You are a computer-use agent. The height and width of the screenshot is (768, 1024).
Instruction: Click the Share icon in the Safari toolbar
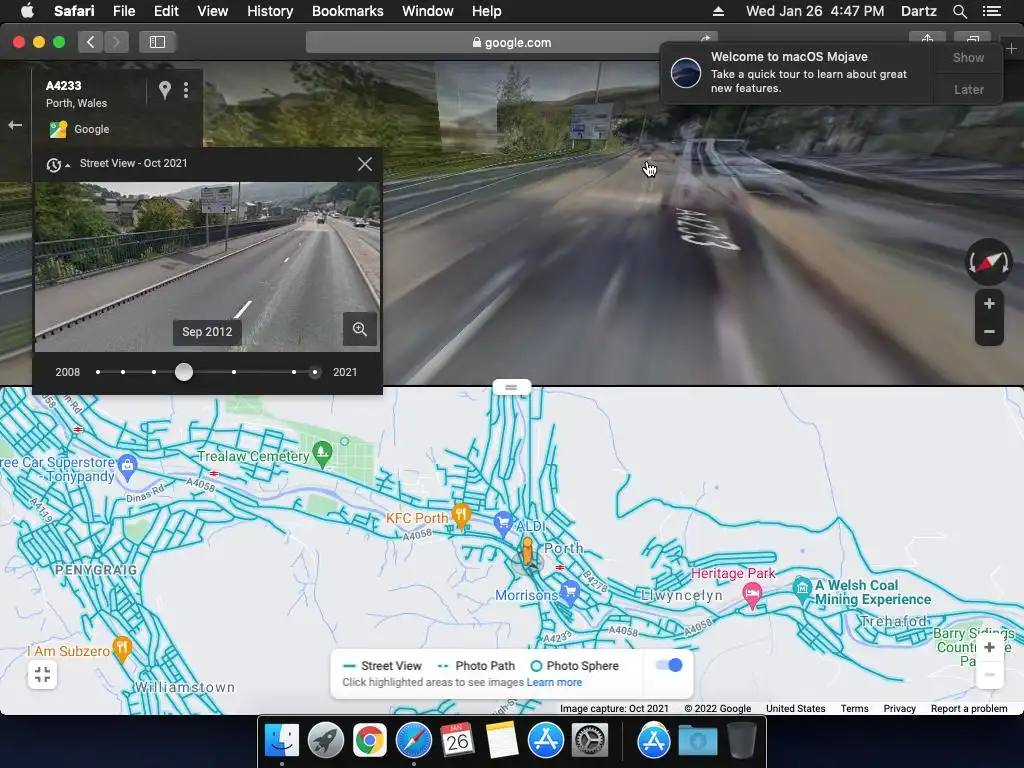(x=927, y=39)
